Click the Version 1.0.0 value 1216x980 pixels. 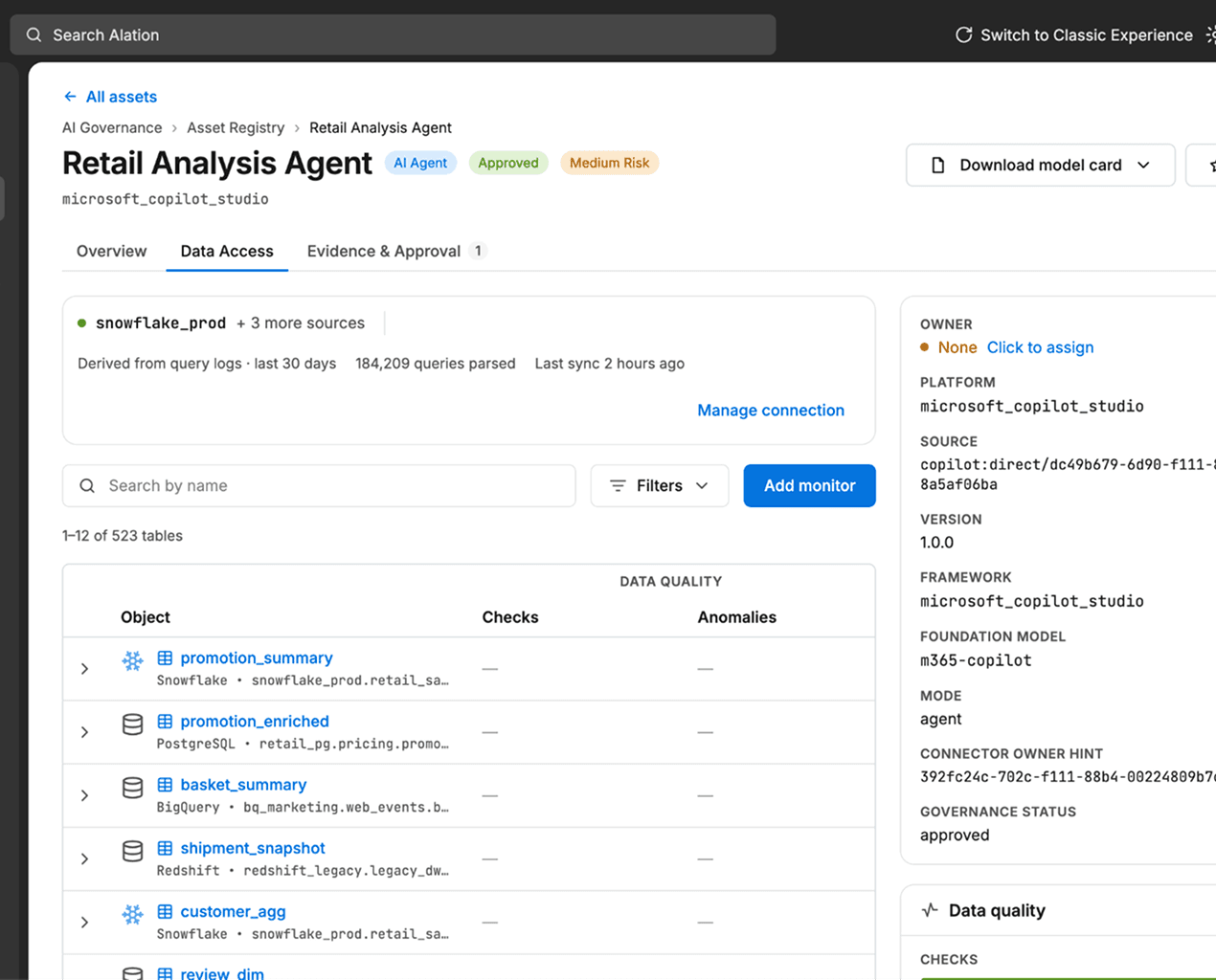tap(936, 543)
